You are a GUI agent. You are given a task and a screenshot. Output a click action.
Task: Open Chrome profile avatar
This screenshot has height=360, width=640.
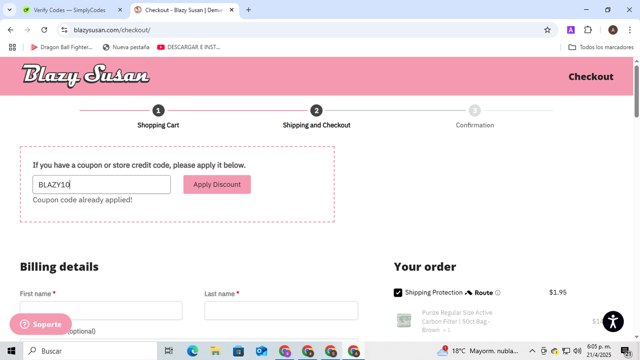[613, 30]
